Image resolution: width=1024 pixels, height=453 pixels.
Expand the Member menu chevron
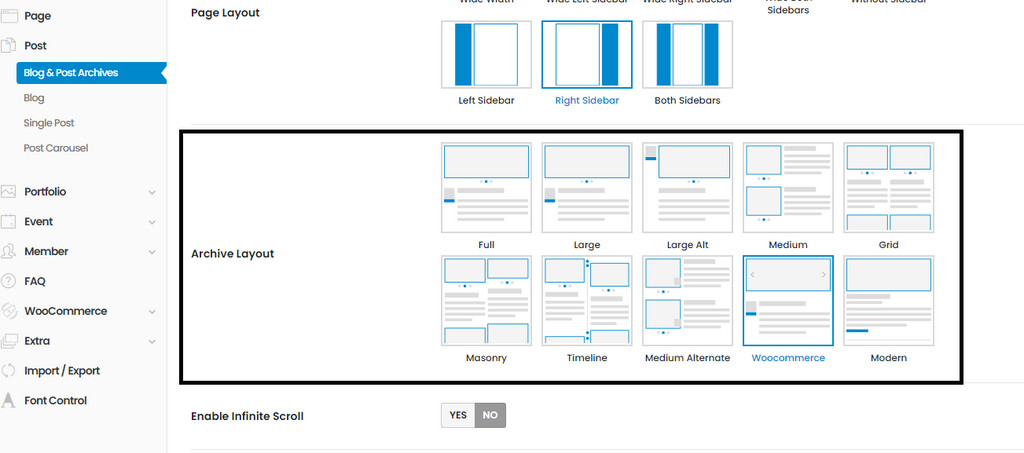152,252
